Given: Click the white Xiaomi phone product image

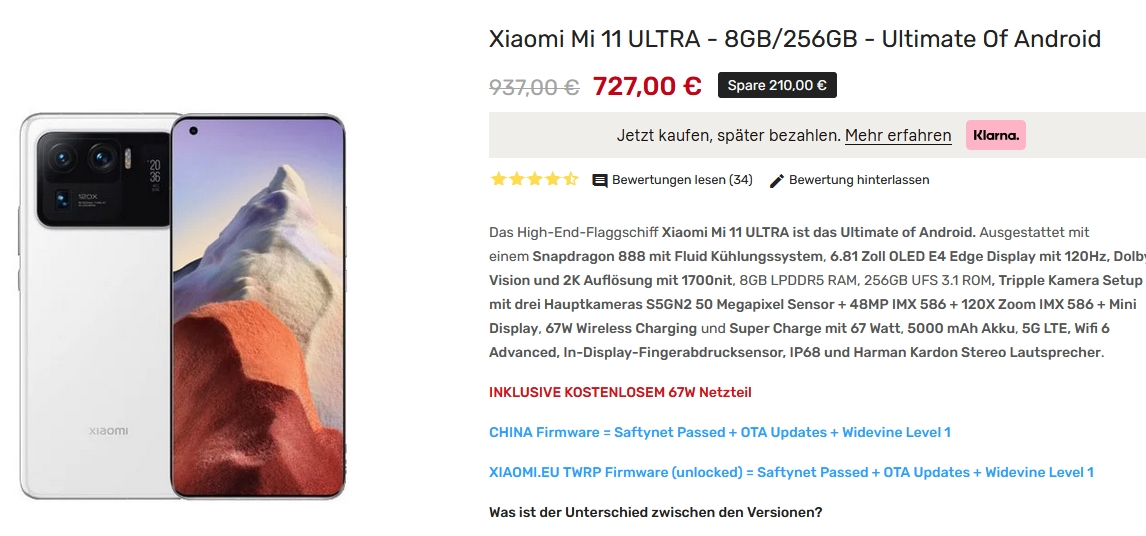Looking at the screenshot, I should [x=182, y=306].
